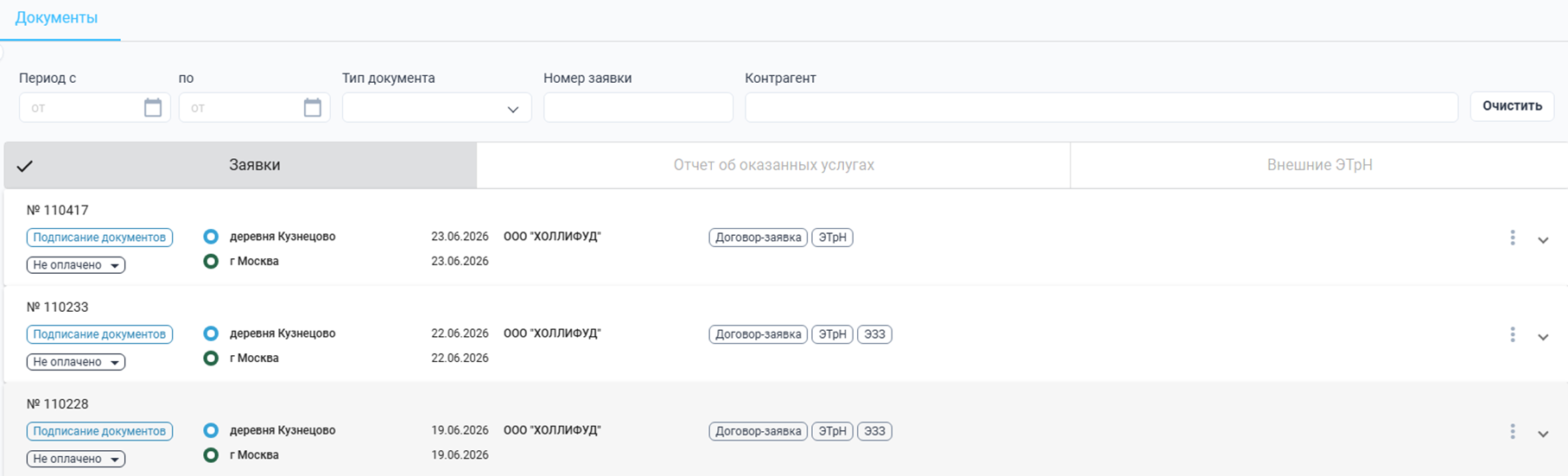Open ЭТрН document of order 110233

[x=833, y=334]
